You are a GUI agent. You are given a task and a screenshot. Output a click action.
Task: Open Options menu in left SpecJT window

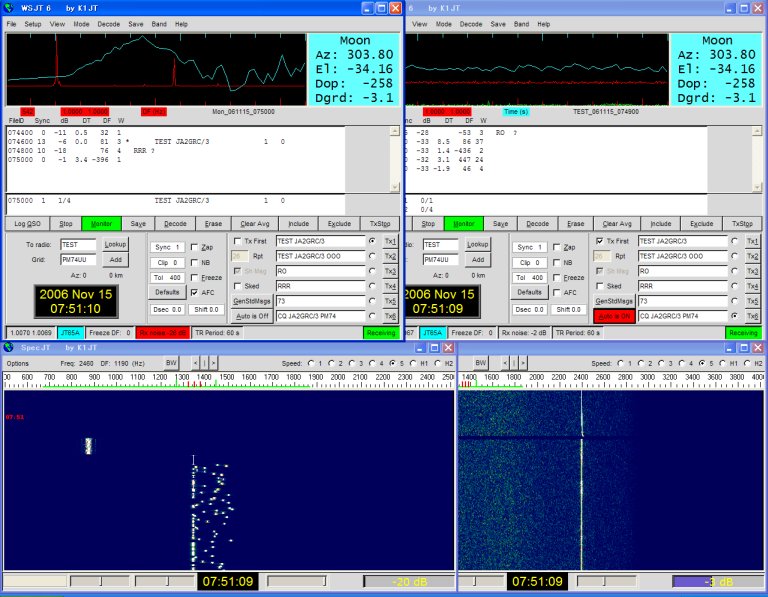18,363
